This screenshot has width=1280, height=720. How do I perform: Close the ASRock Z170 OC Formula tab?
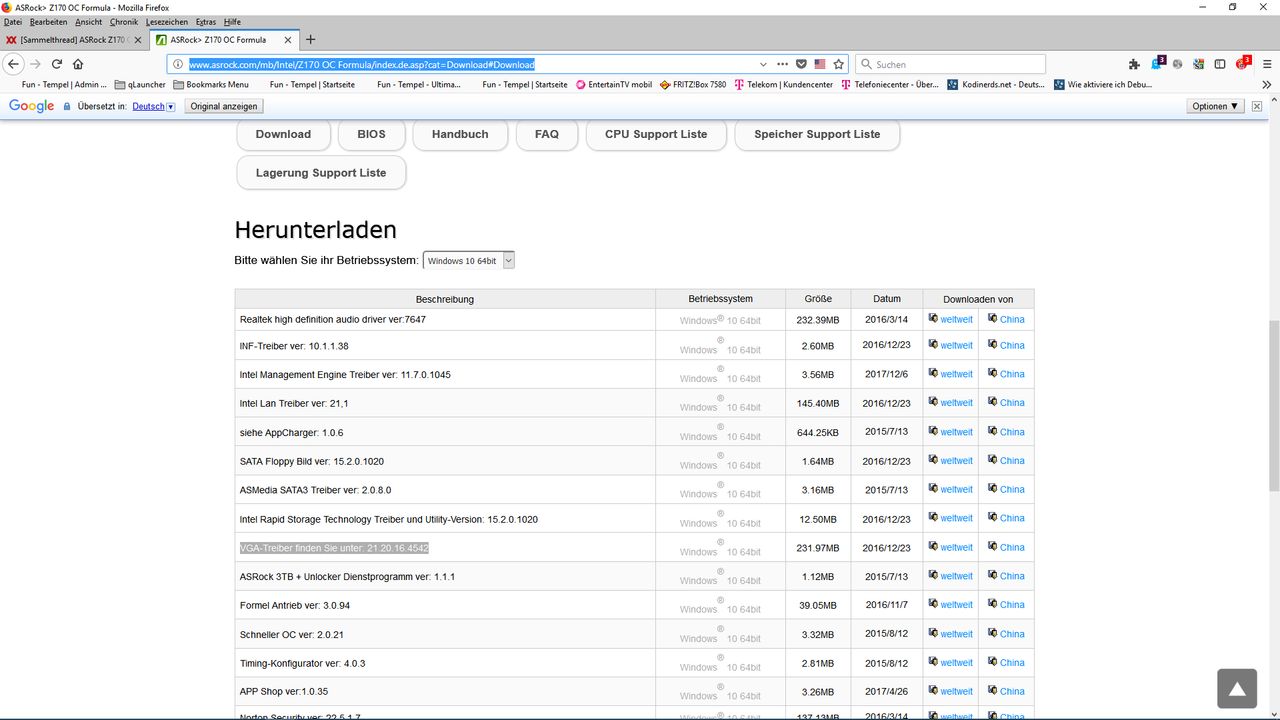(288, 40)
